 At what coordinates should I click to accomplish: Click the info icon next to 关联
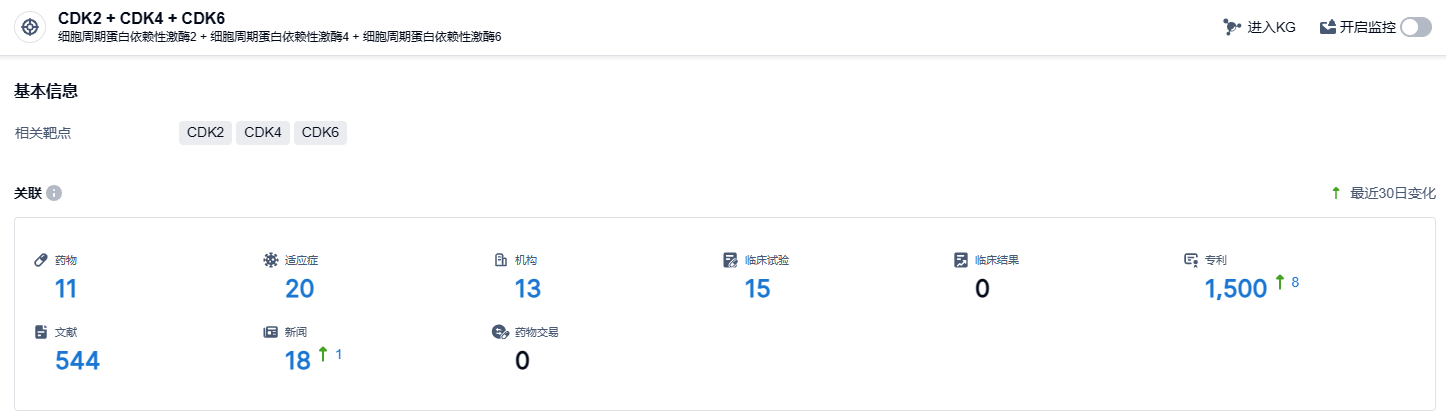(x=54, y=193)
